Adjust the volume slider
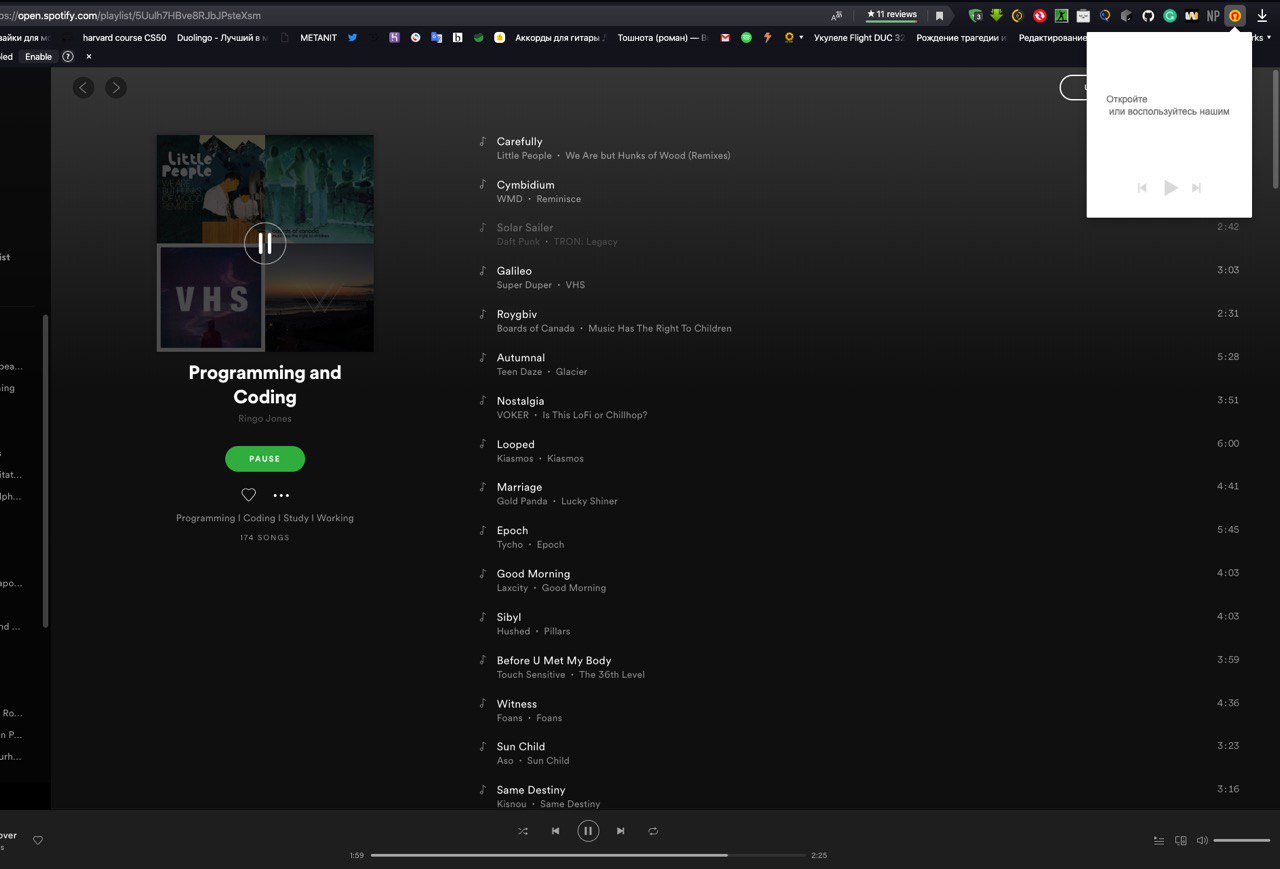 pyautogui.click(x=1241, y=841)
